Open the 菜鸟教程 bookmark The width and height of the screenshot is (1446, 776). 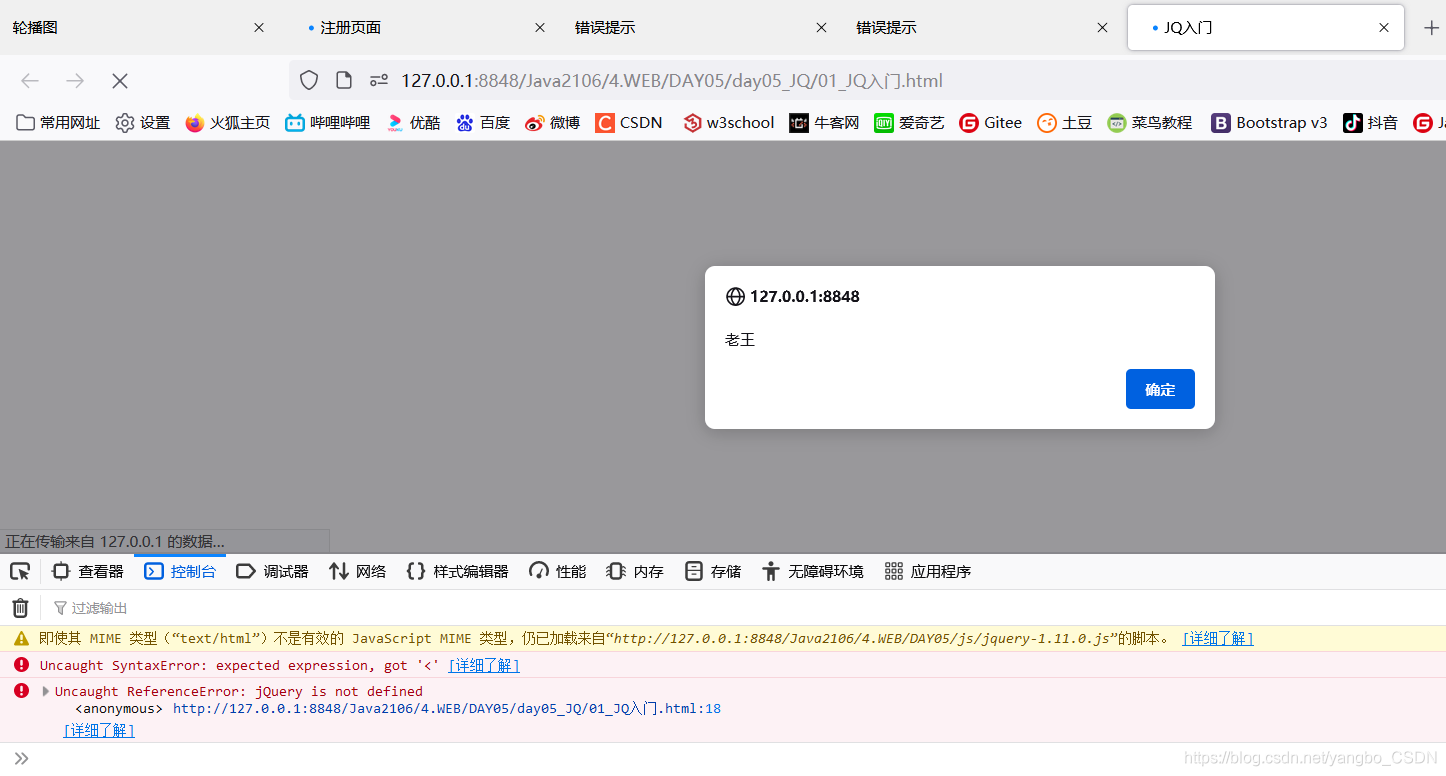pyautogui.click(x=1150, y=123)
